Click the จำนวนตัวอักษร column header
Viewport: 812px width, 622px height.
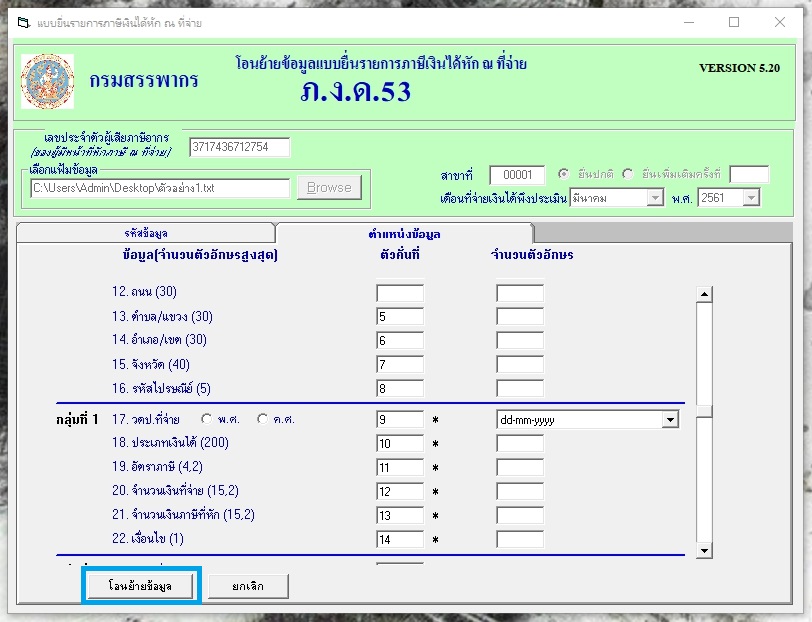tap(532, 254)
